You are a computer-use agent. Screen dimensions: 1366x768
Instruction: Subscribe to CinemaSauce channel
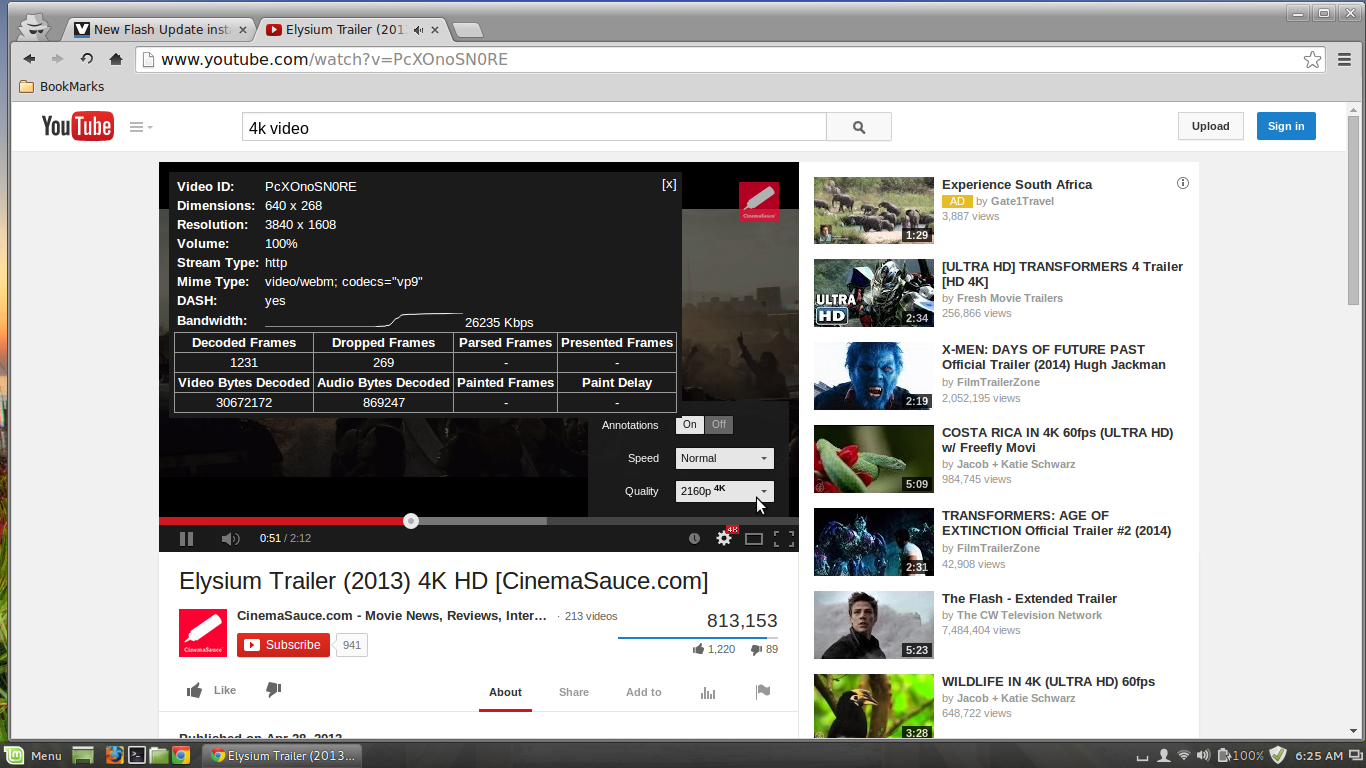pyautogui.click(x=283, y=645)
